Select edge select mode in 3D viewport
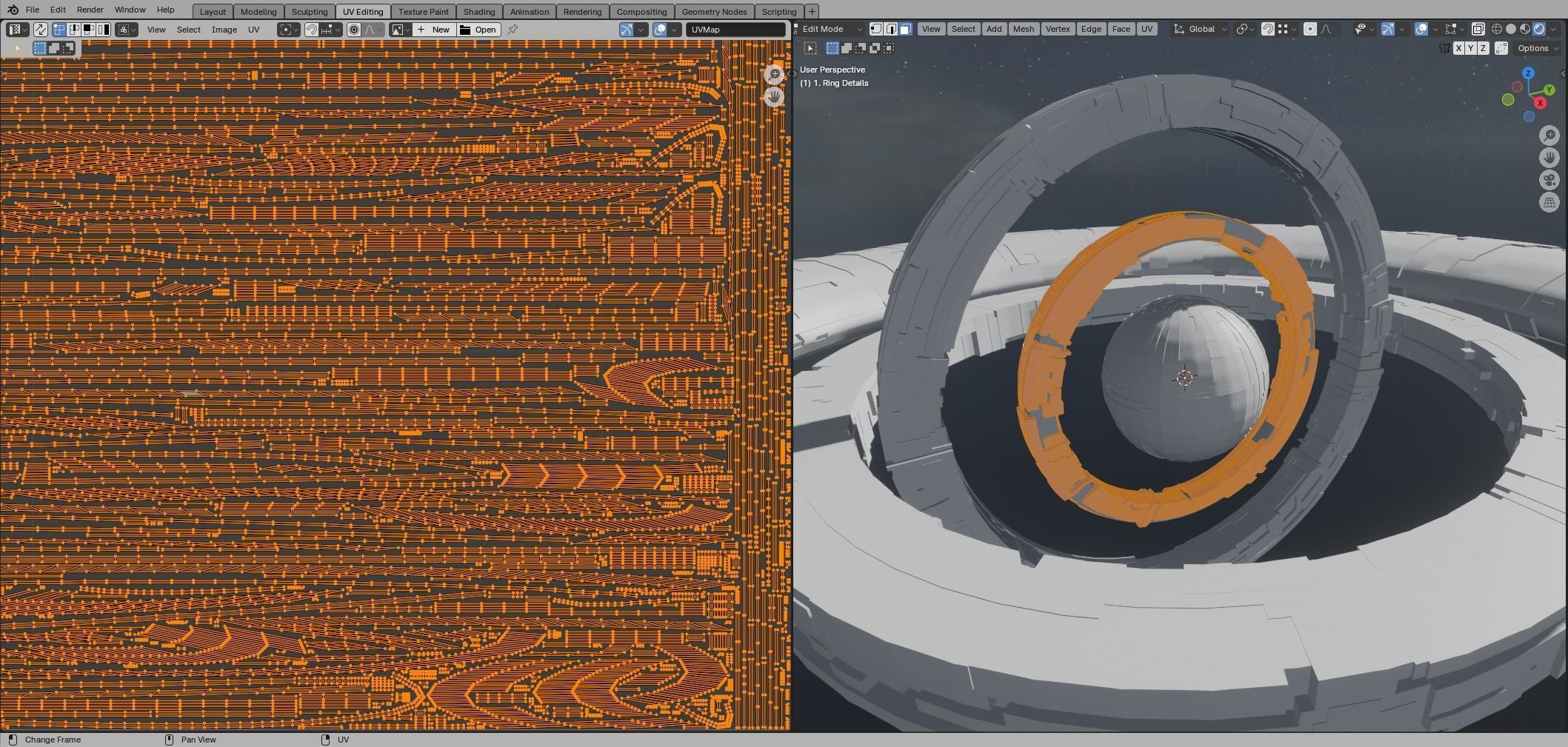This screenshot has height=747, width=1568. tap(890, 29)
